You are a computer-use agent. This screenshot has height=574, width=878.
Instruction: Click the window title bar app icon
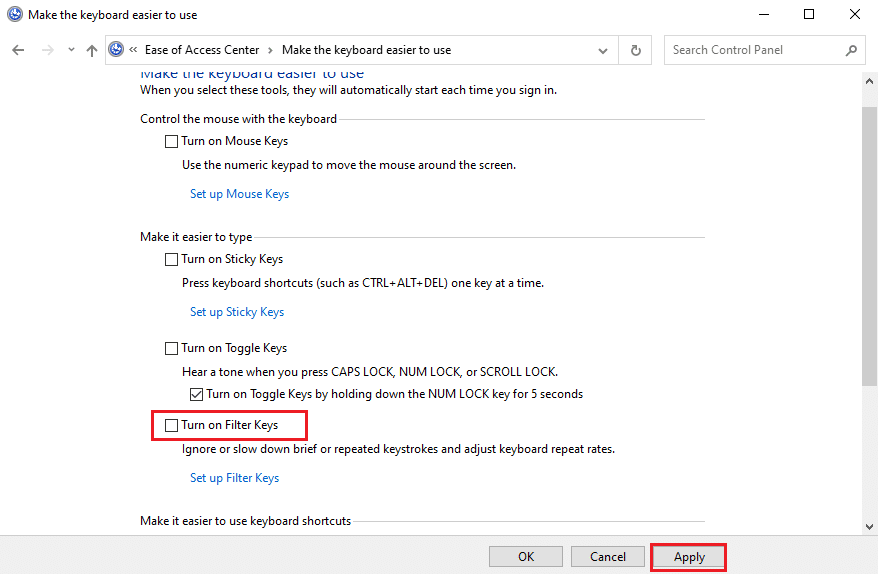pos(15,14)
